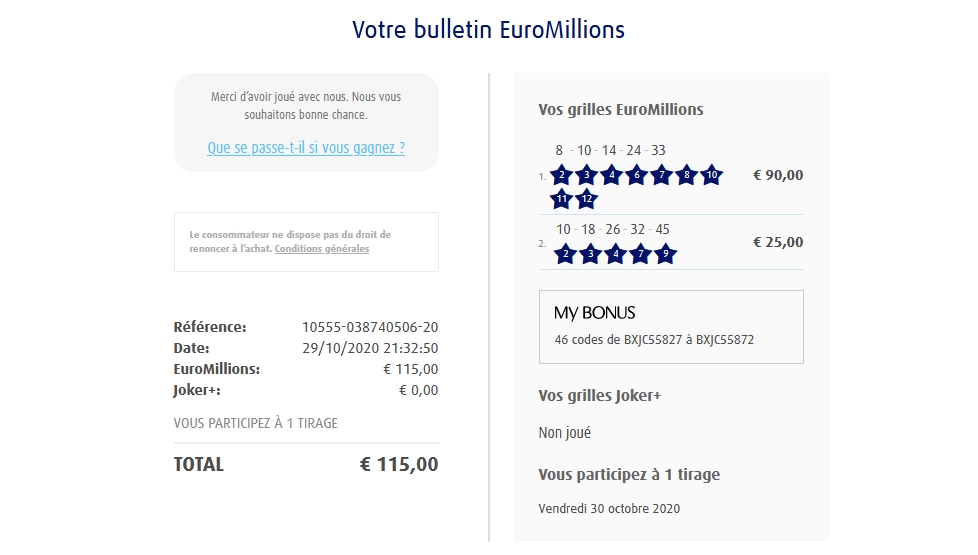The image size is (978, 555).
Task: Click star number 10 in grid 1
Action: (x=711, y=175)
